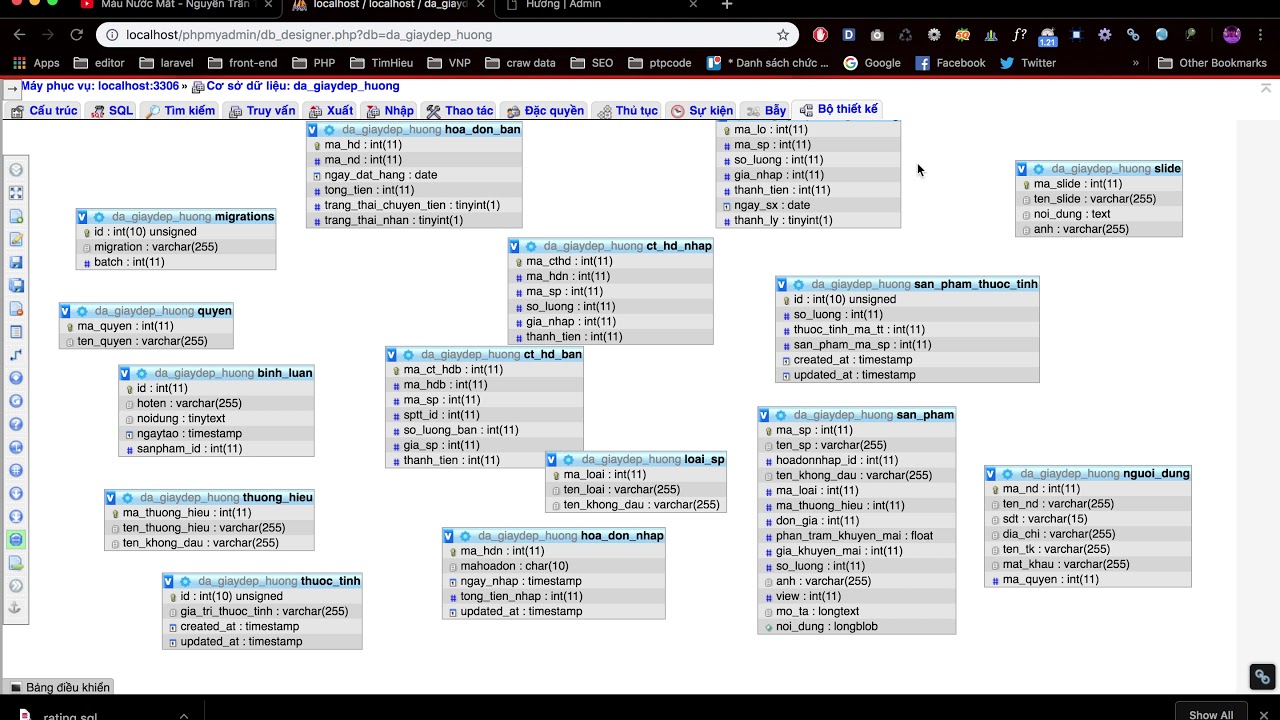Click the Help question-mark icon in sidebar
Viewport: 1280px width, 720px height.
[16, 424]
